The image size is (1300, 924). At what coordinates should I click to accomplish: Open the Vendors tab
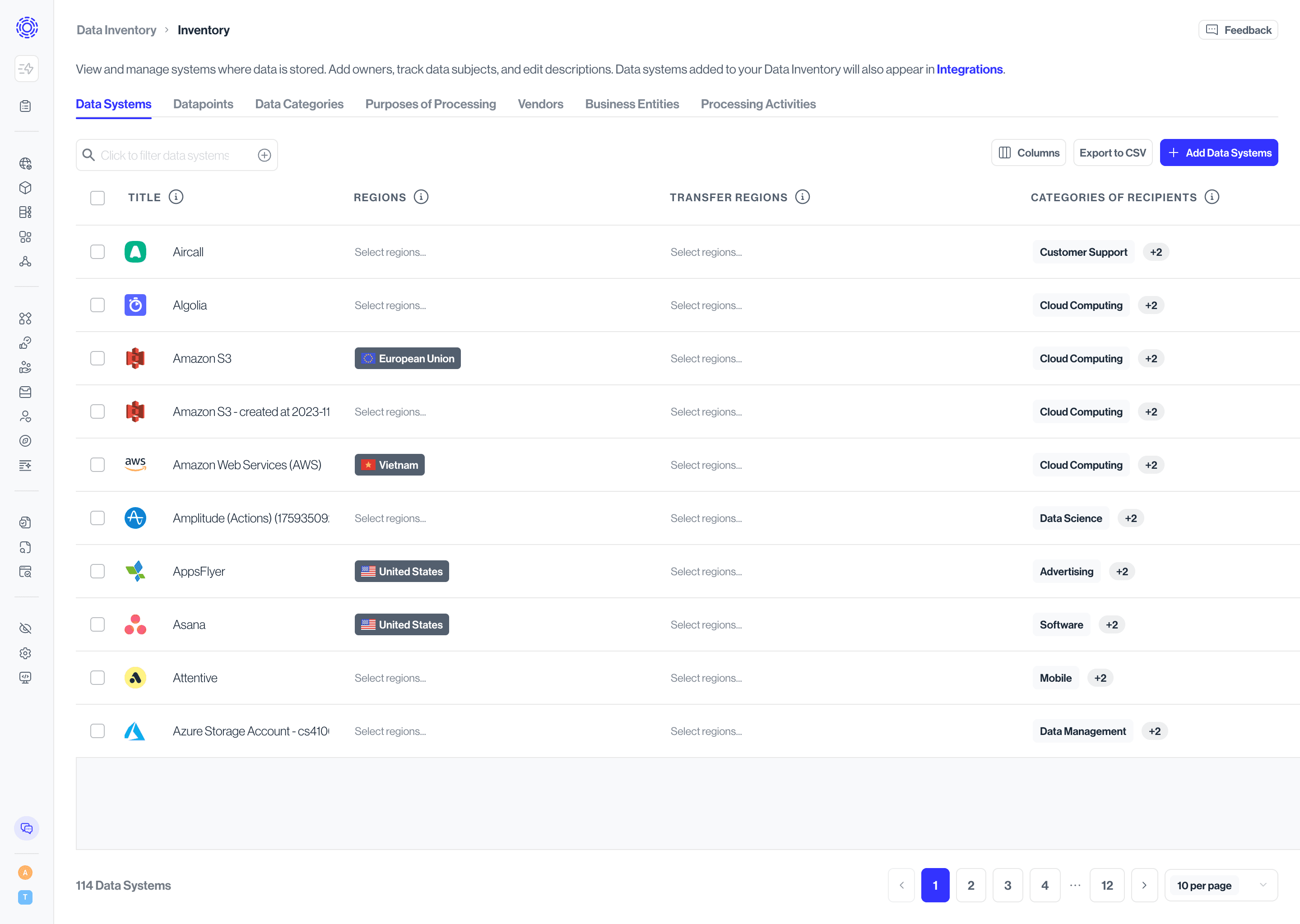(541, 104)
